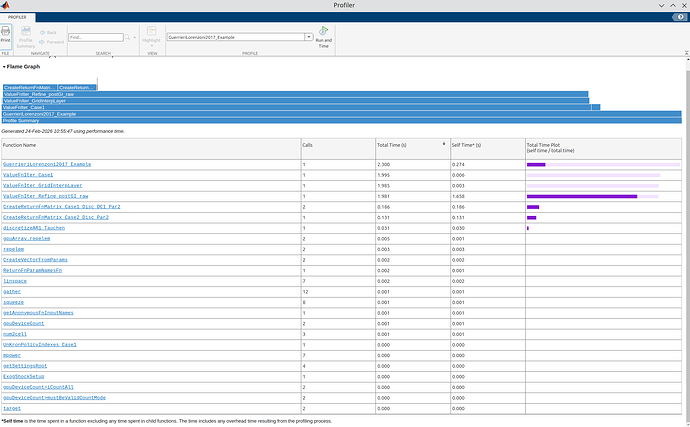
Task: Collapse the Flame Graph section
Action: tap(4, 67)
